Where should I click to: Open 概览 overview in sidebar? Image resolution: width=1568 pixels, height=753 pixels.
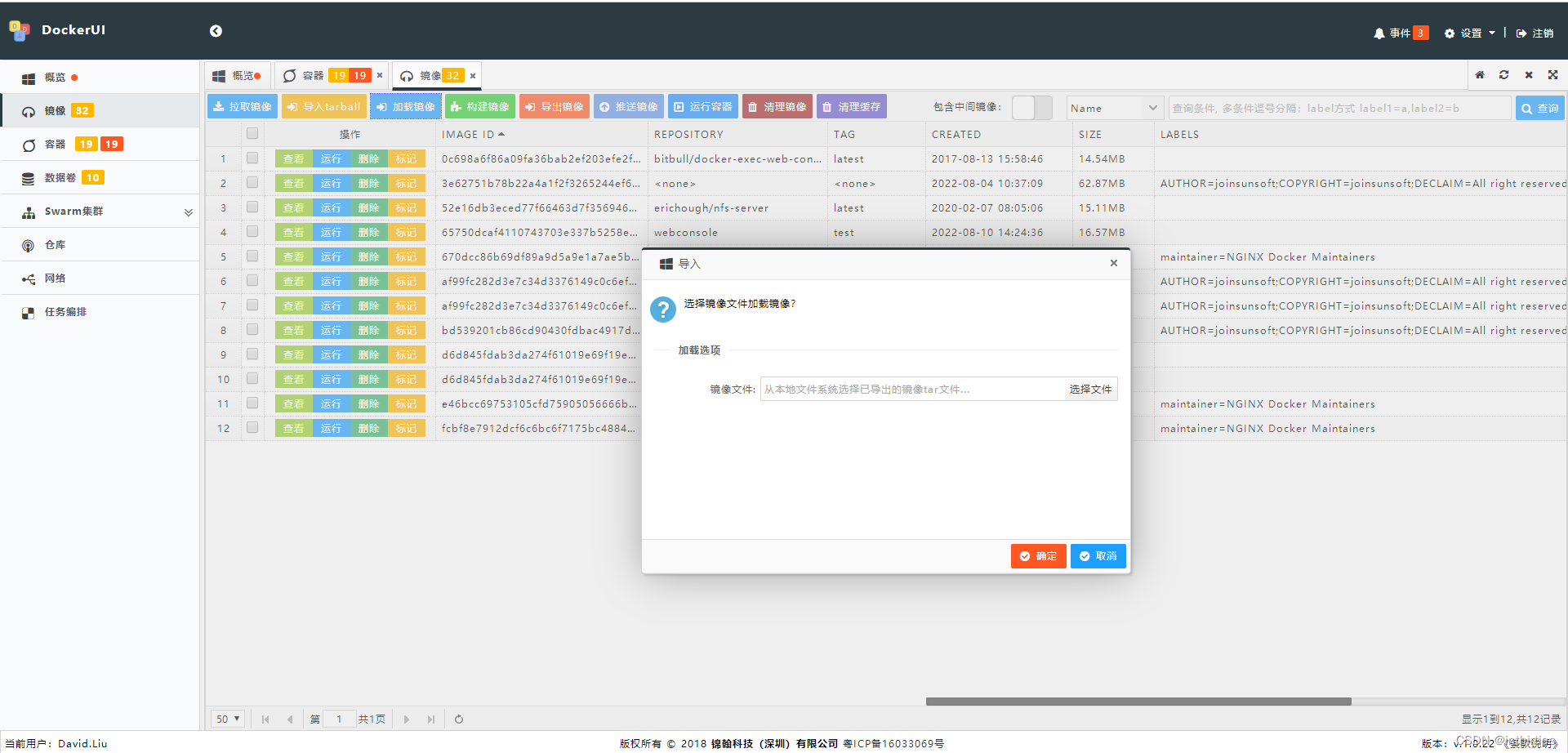click(x=100, y=78)
